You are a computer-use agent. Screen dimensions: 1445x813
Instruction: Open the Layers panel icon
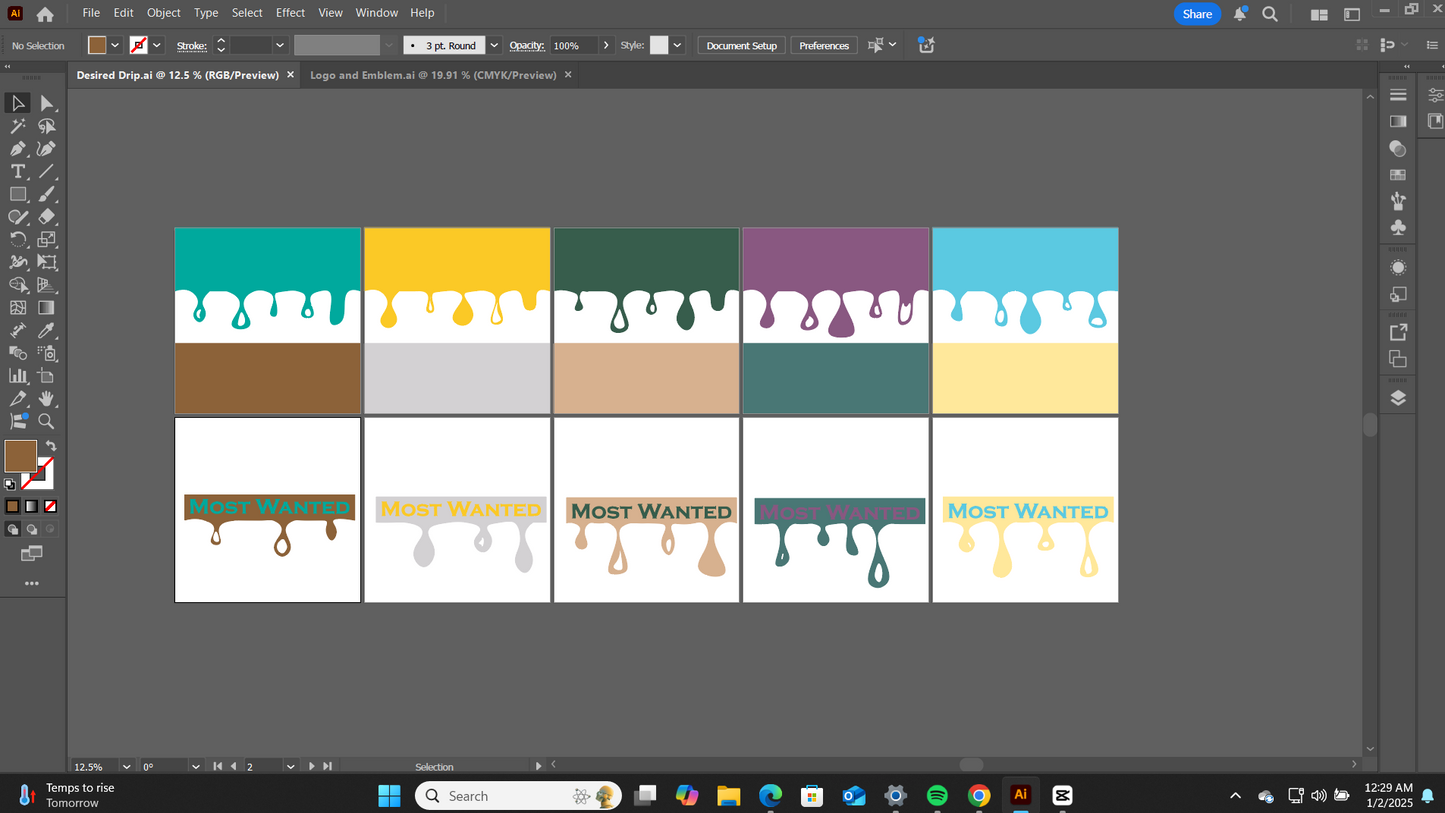[1398, 398]
